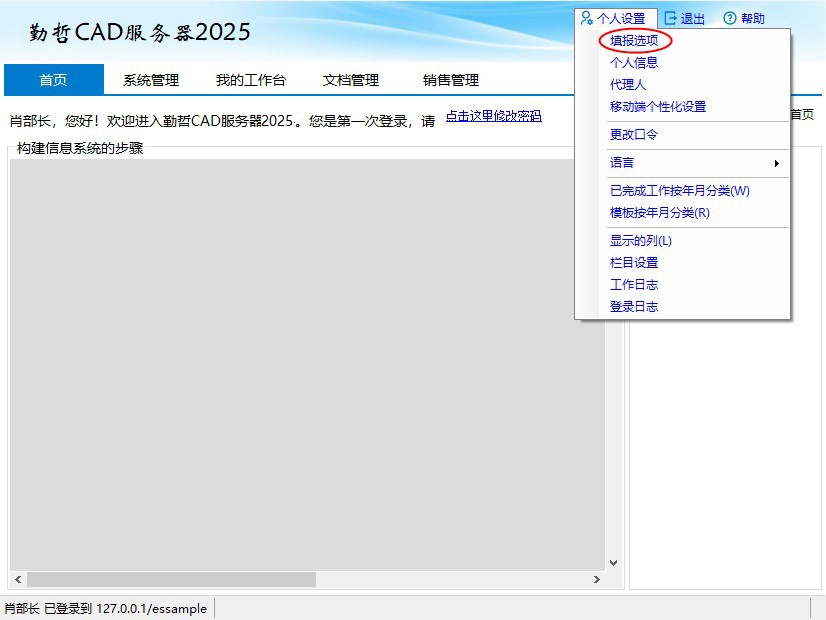Screen dimensions: 826x620
Task: Click the 帮助 question mark icon
Action: point(729,18)
